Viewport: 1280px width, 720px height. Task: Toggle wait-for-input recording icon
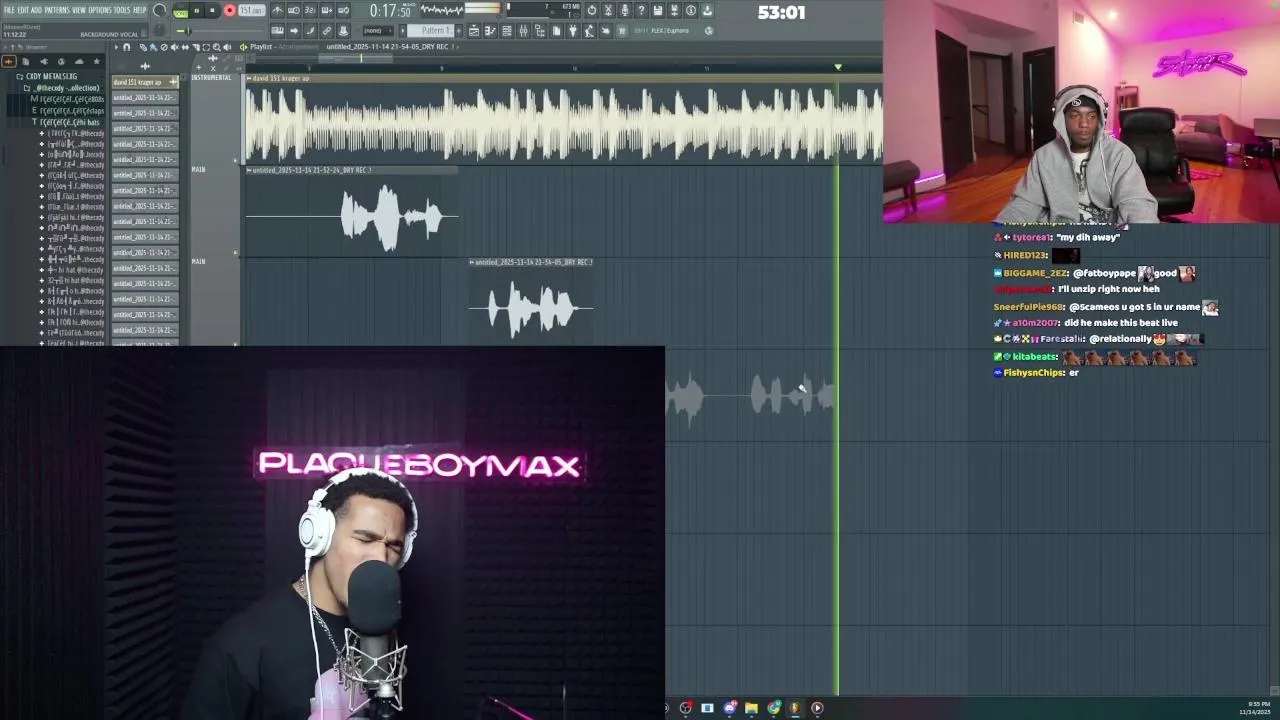tap(294, 11)
